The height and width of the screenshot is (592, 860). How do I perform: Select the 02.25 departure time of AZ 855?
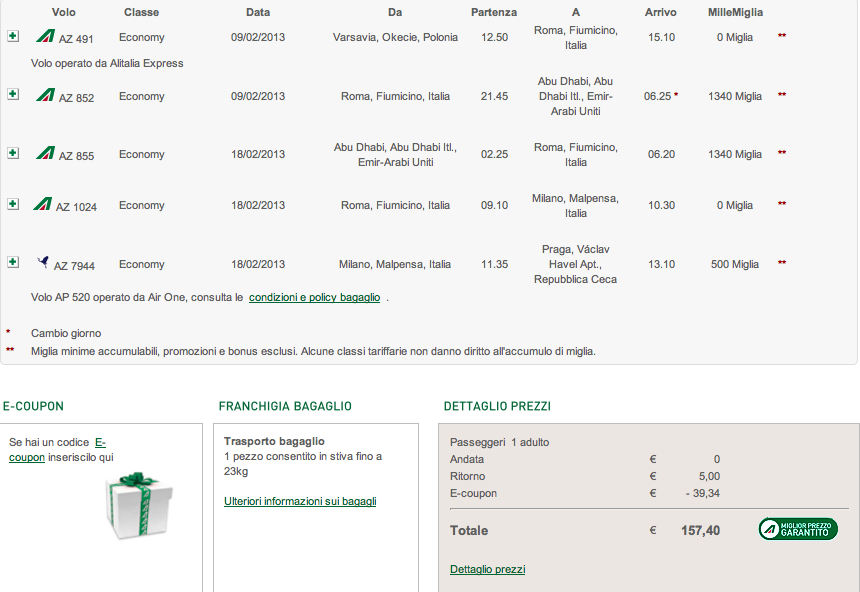(495, 154)
